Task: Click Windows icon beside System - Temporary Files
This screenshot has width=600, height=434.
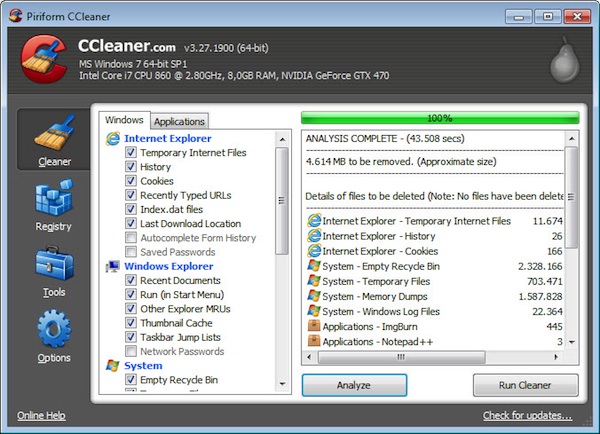Action: [314, 281]
